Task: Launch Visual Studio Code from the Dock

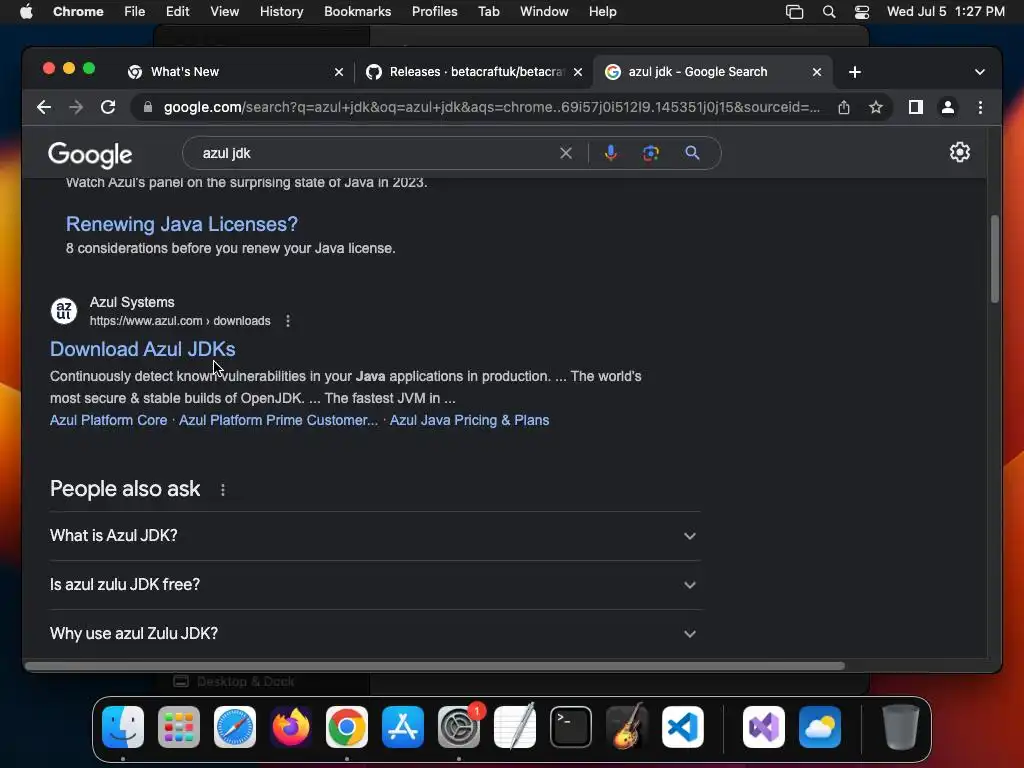Action: (x=682, y=727)
